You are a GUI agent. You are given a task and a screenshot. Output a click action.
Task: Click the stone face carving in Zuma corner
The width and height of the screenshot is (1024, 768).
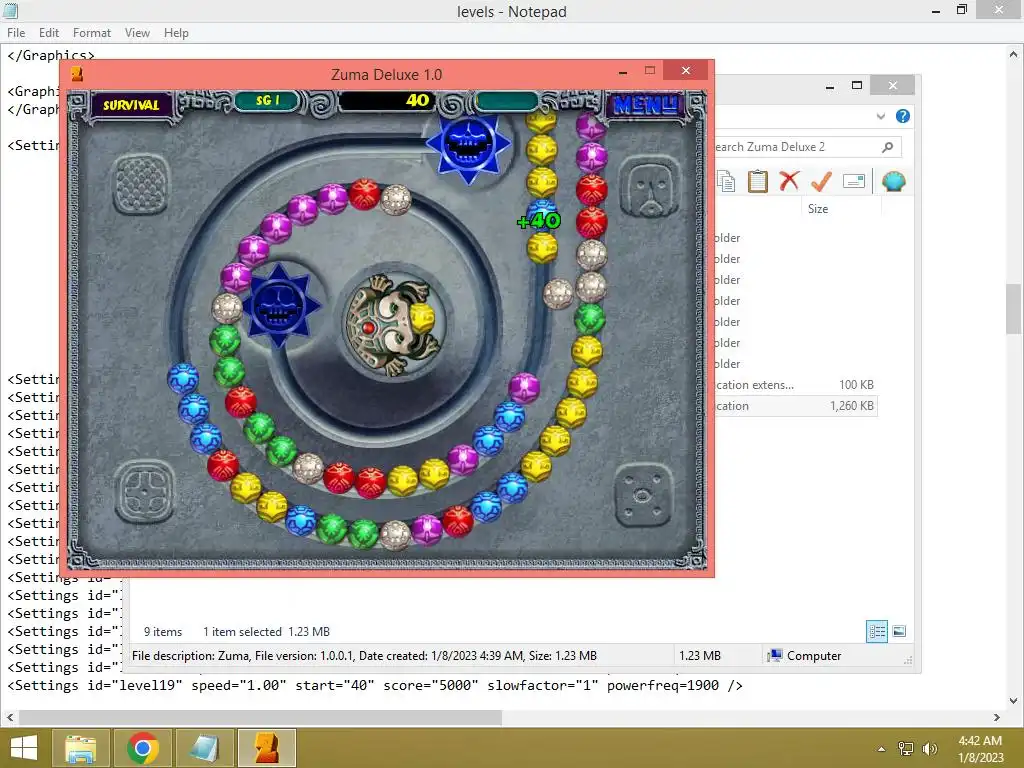649,187
